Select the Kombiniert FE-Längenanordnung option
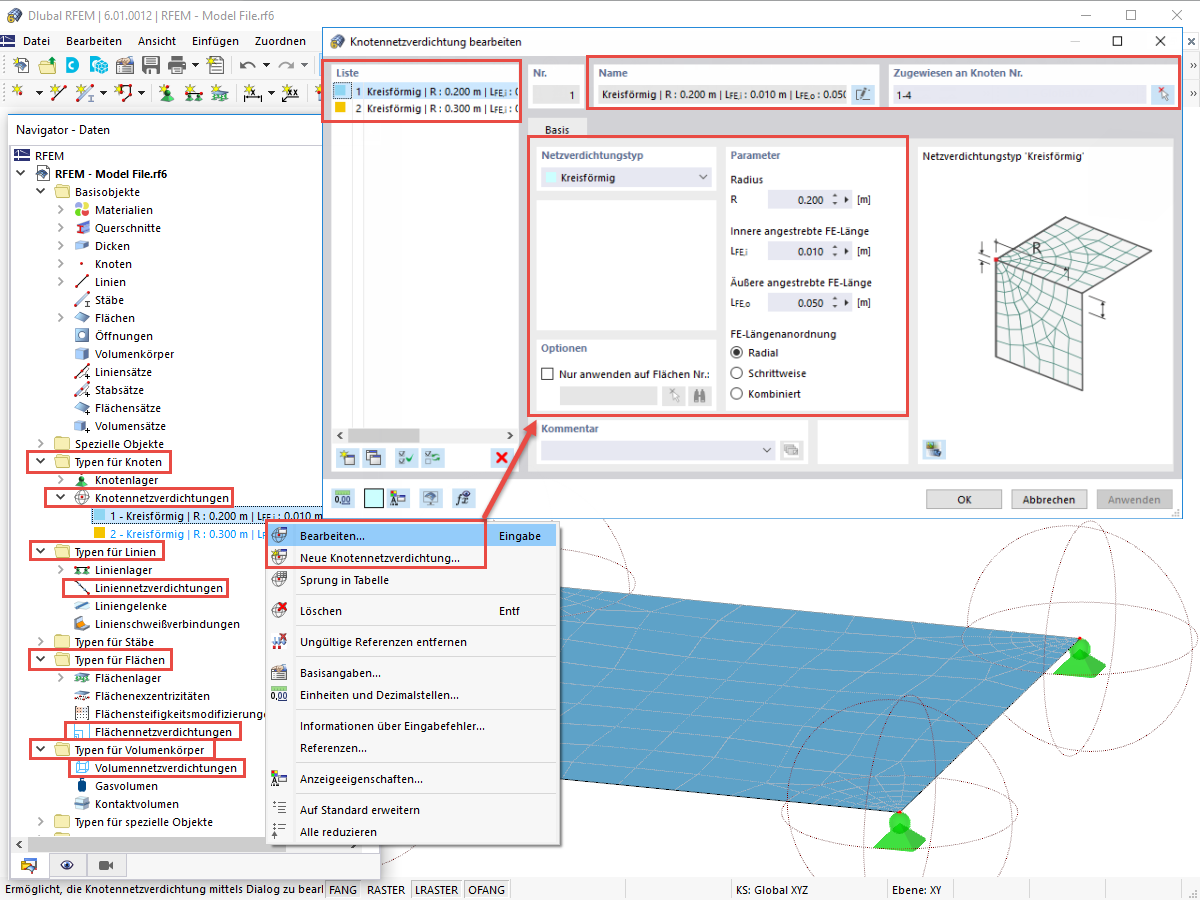Viewport: 1200px width, 900px height. 737,396
